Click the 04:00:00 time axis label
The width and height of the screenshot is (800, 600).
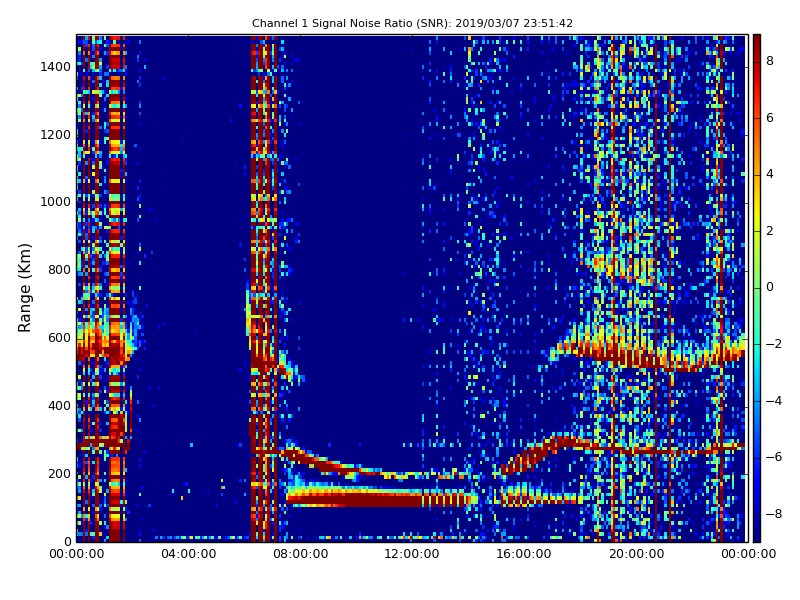coord(188,554)
